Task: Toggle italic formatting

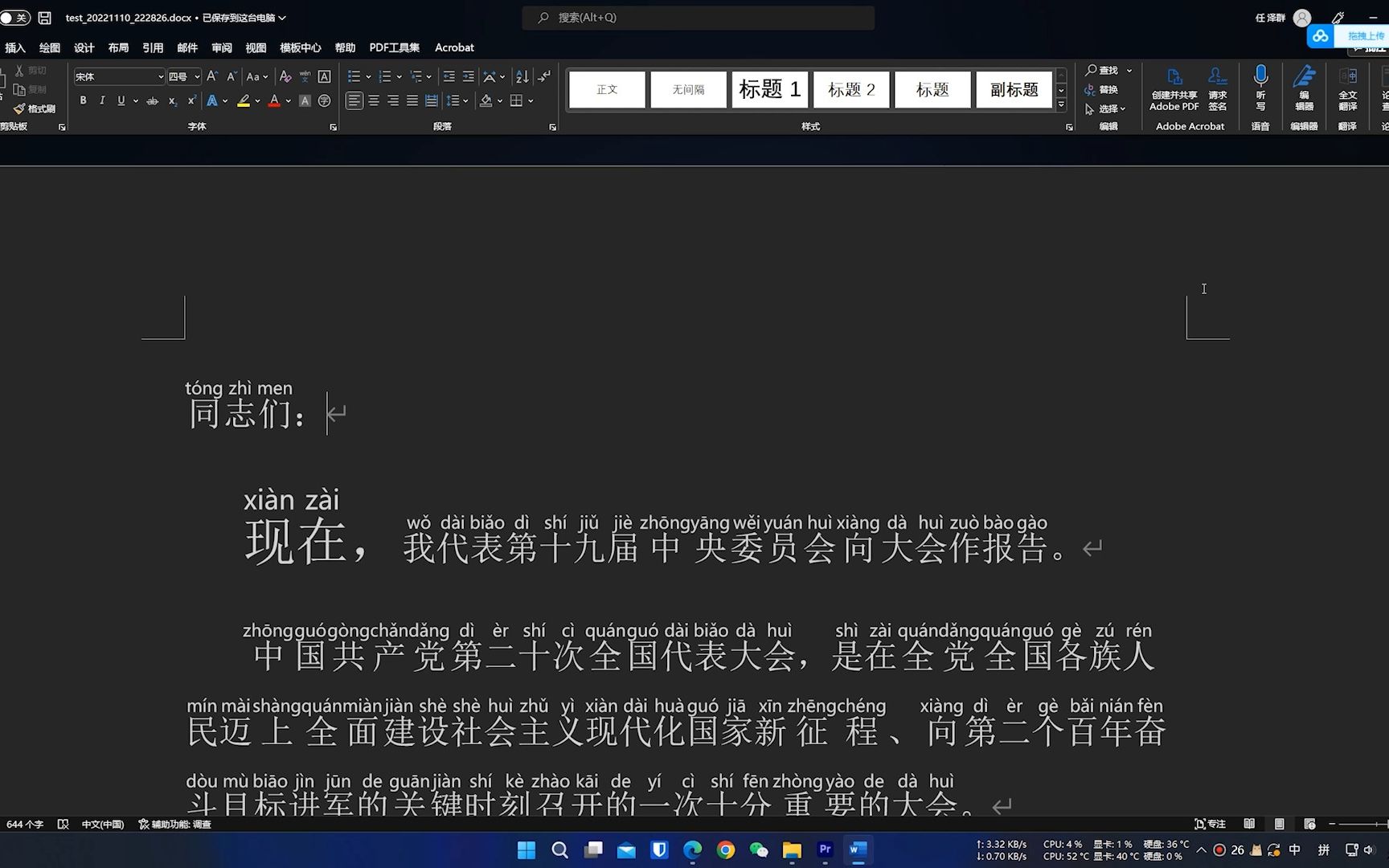Action: pyautogui.click(x=102, y=100)
